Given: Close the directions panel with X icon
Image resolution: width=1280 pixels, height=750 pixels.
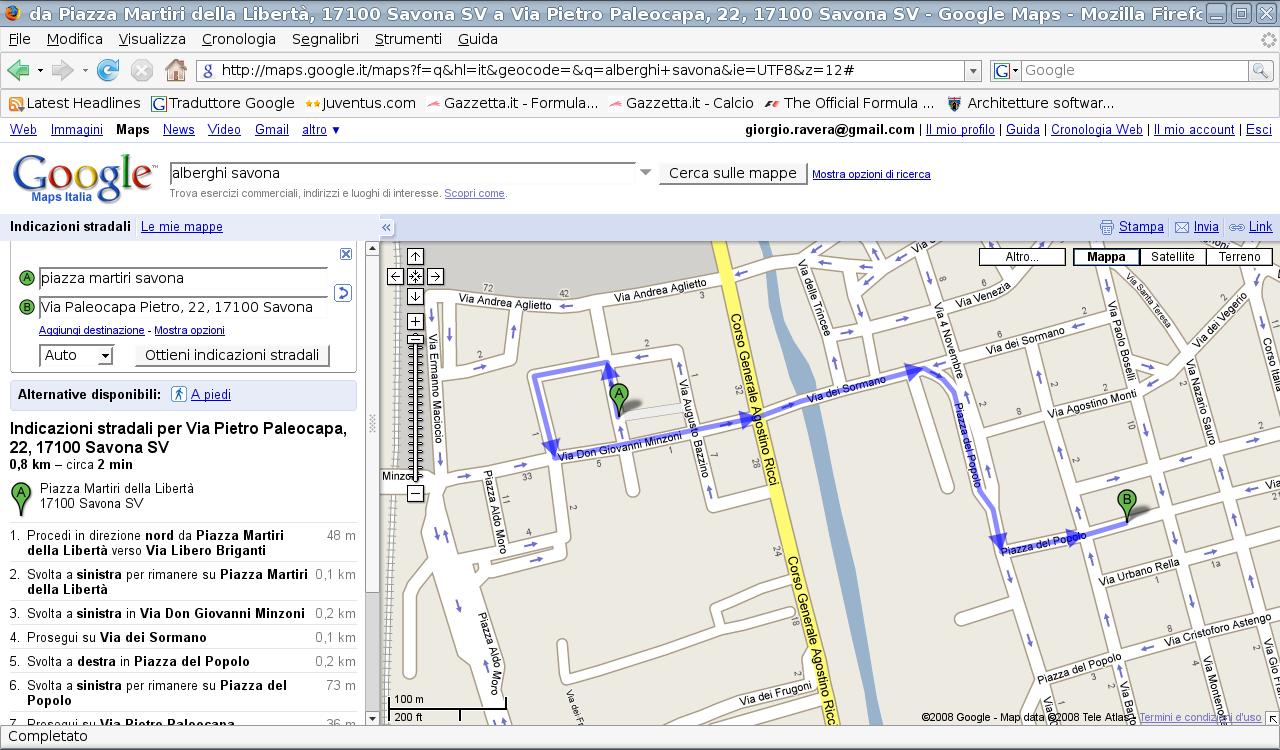Looking at the screenshot, I should [x=346, y=254].
